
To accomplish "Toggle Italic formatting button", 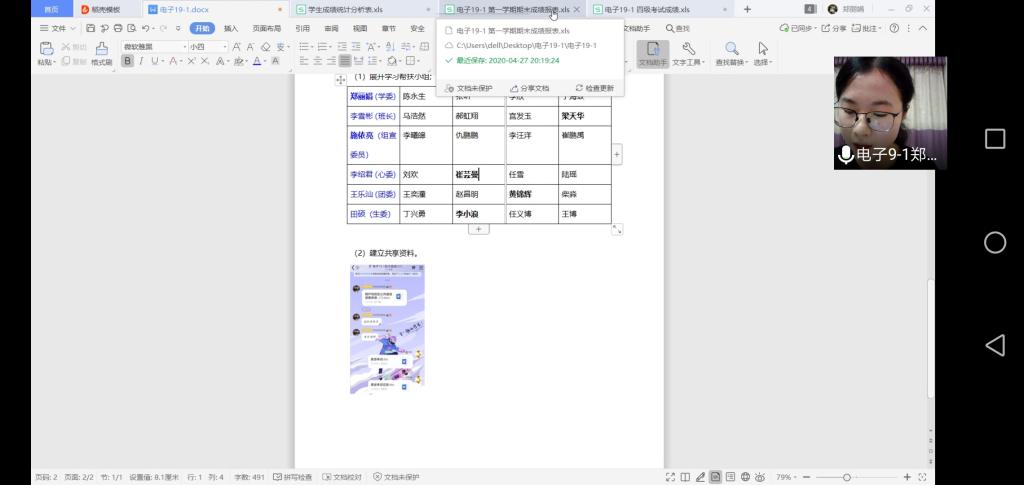I will [x=141, y=61].
